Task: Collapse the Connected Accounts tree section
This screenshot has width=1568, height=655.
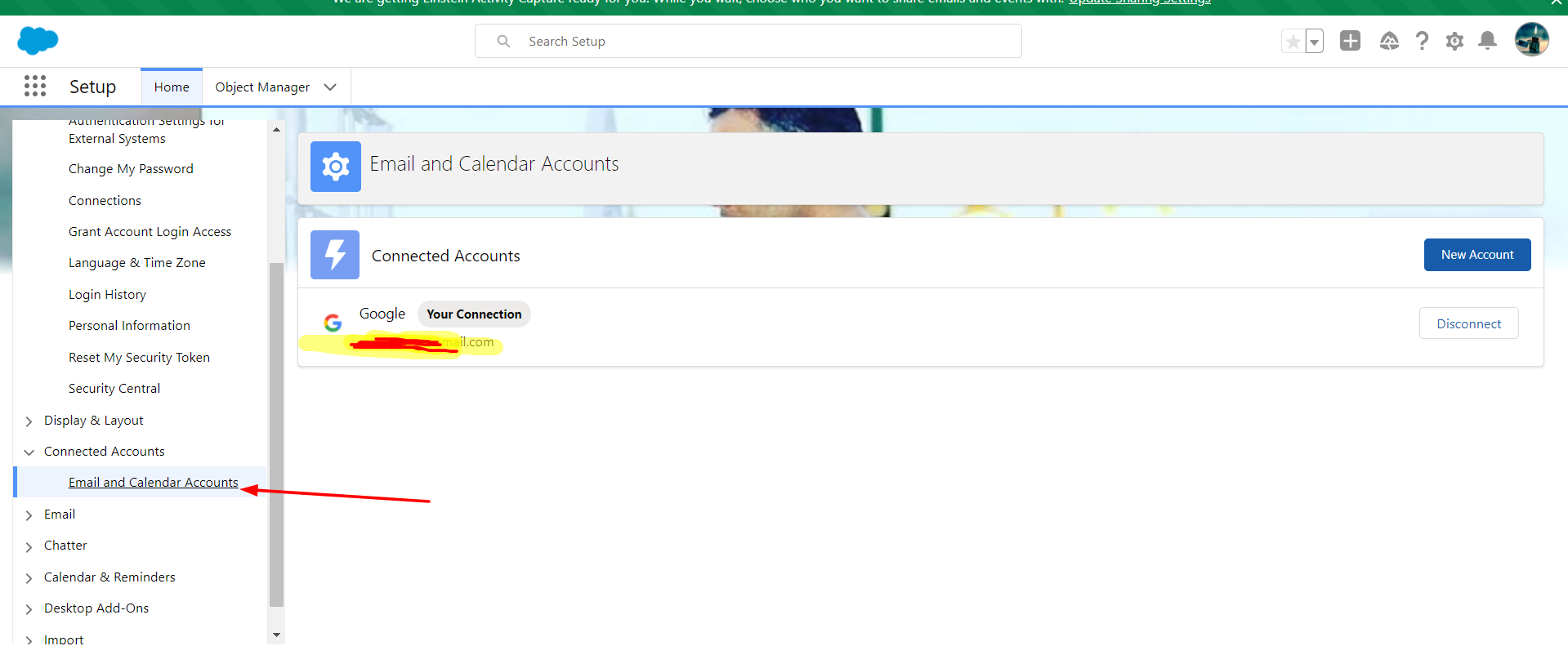Action: tap(29, 452)
